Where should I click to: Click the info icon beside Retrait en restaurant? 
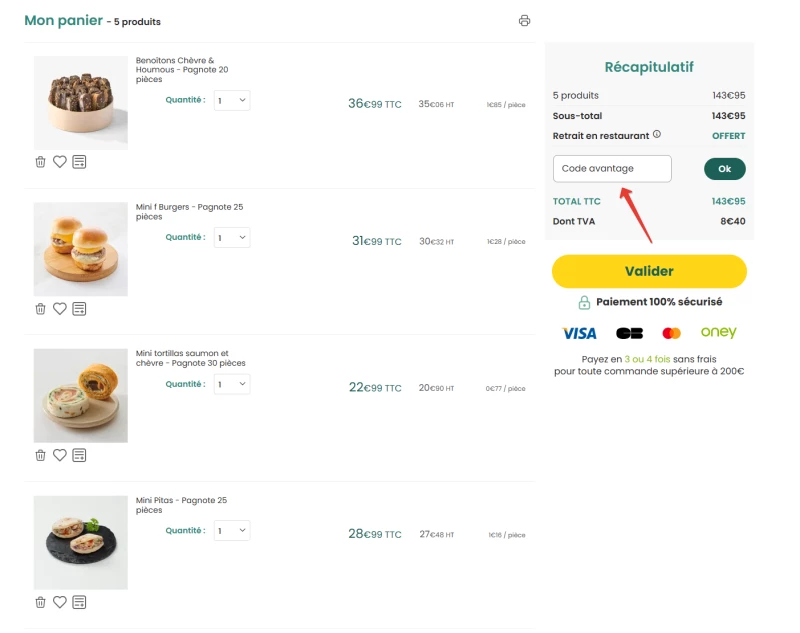[x=657, y=134]
